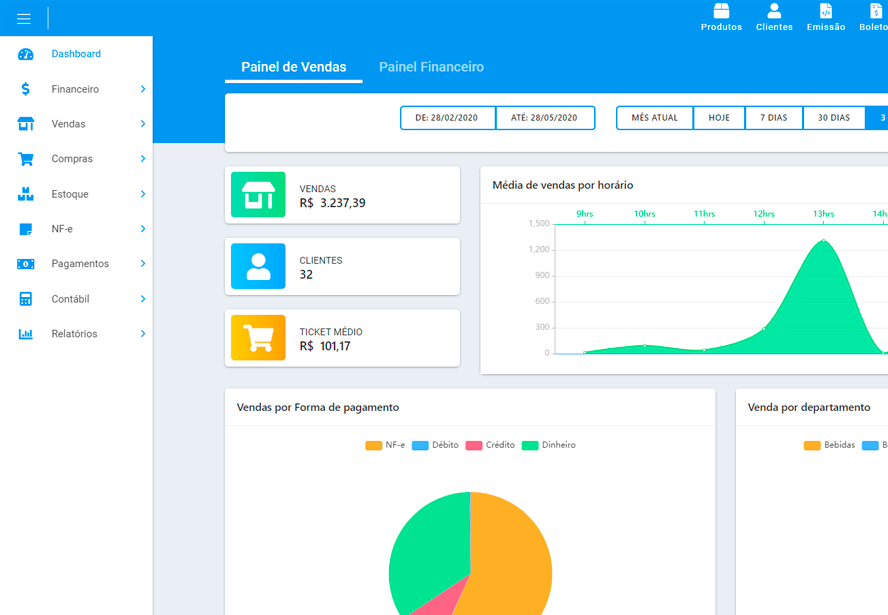Image resolution: width=888 pixels, height=615 pixels.
Task: Select the Painel de Vendas tab
Action: click(293, 67)
